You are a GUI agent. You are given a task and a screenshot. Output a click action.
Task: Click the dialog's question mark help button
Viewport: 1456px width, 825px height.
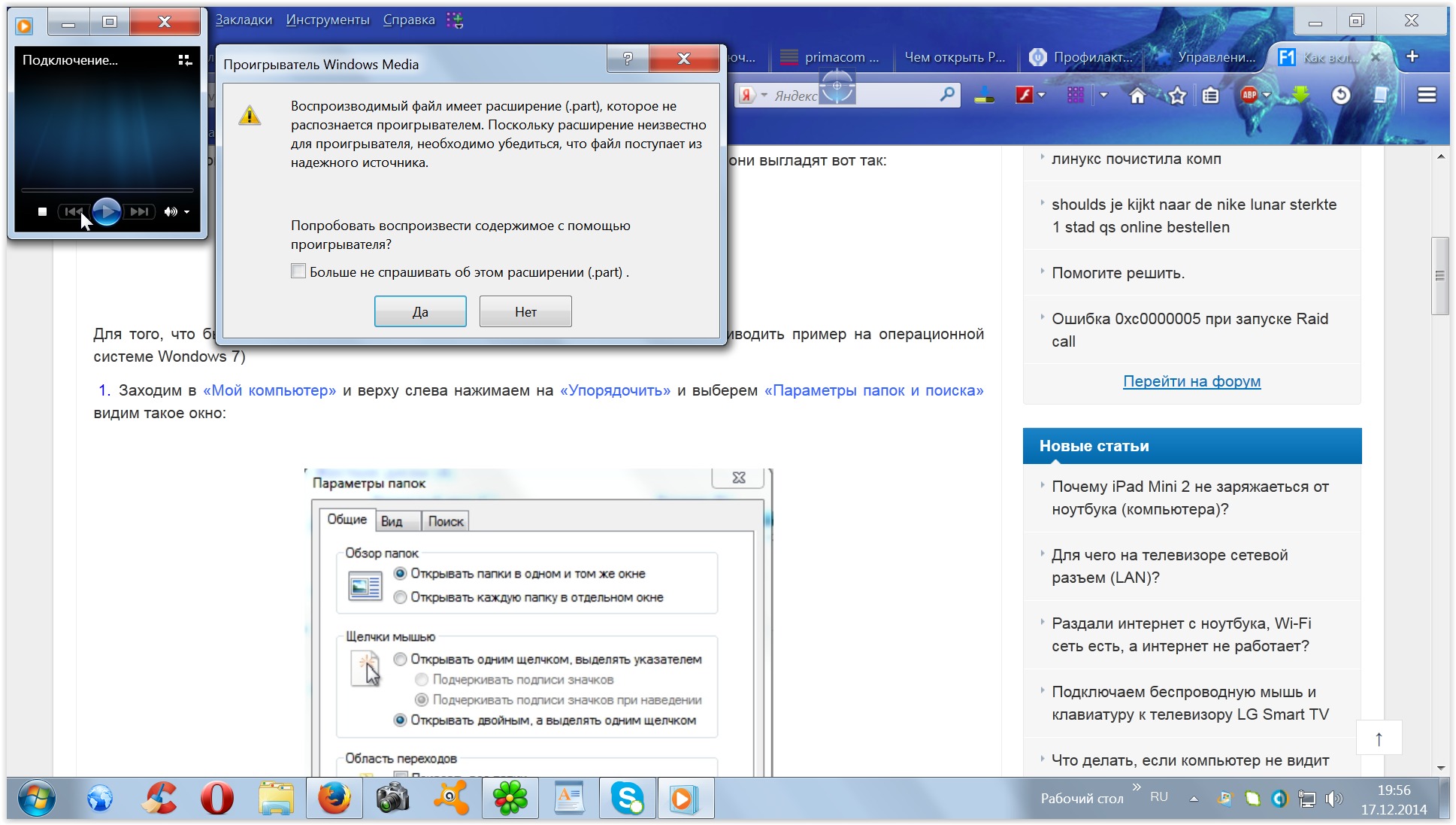tap(628, 59)
